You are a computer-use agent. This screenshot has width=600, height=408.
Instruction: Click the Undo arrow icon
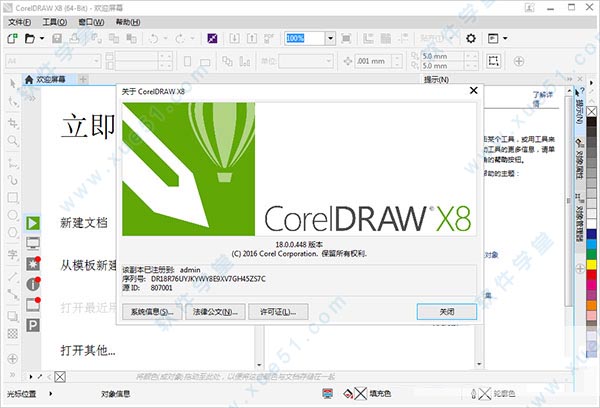coord(153,38)
